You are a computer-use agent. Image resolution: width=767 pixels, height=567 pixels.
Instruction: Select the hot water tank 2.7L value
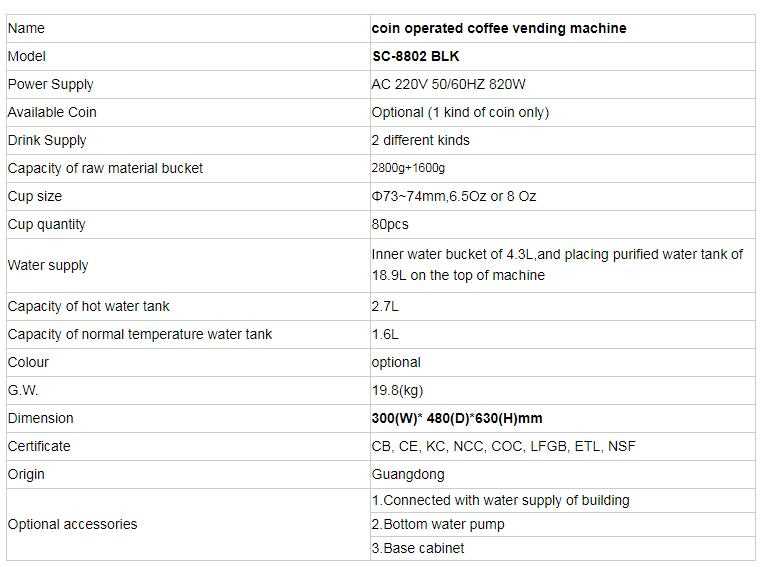pos(385,306)
